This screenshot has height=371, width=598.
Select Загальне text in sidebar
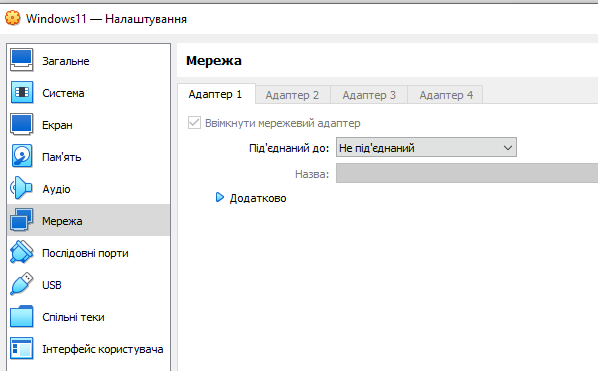(66, 61)
